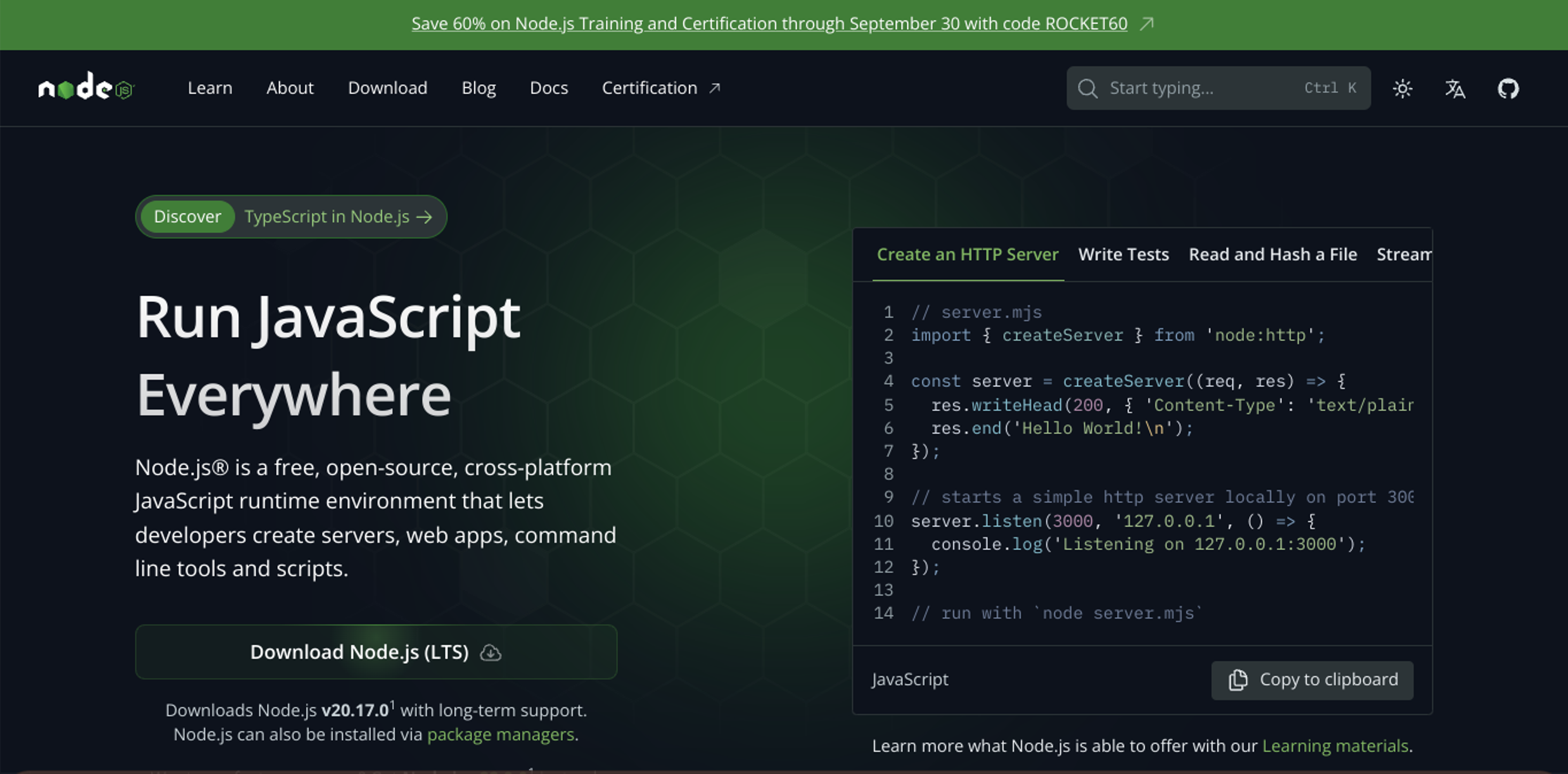1568x774 pixels.
Task: Click the copy clipboard icon
Action: 1238,680
